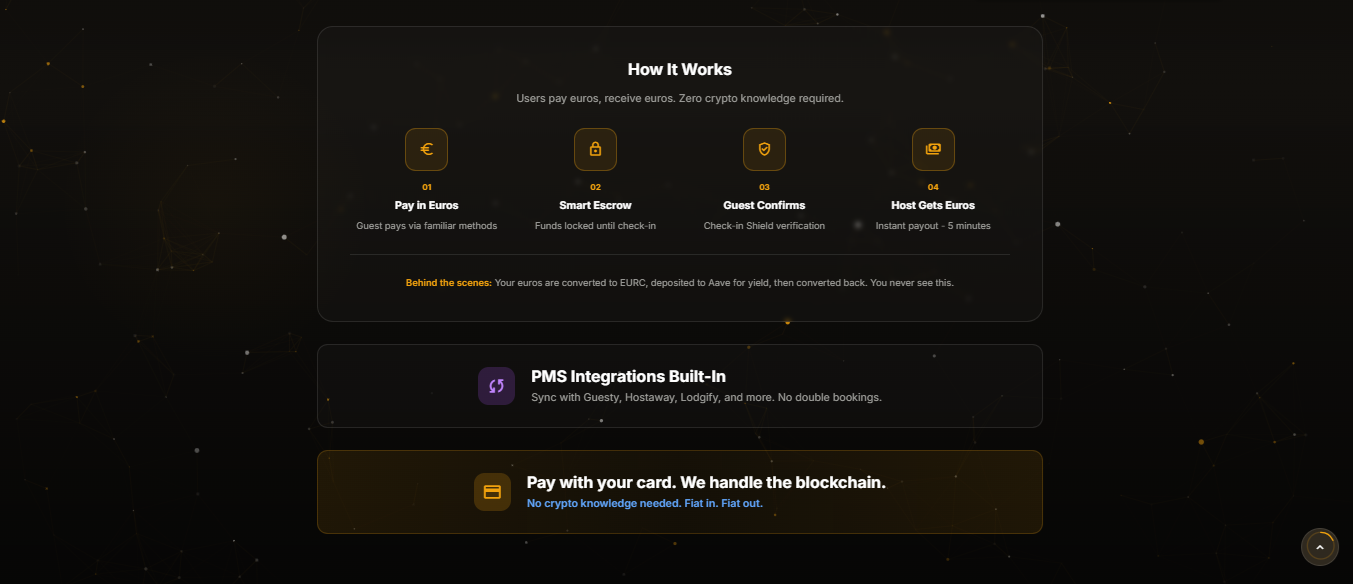The image size is (1353, 584).
Task: Click the banknote icon above Host Gets Euros
Action: (933, 149)
